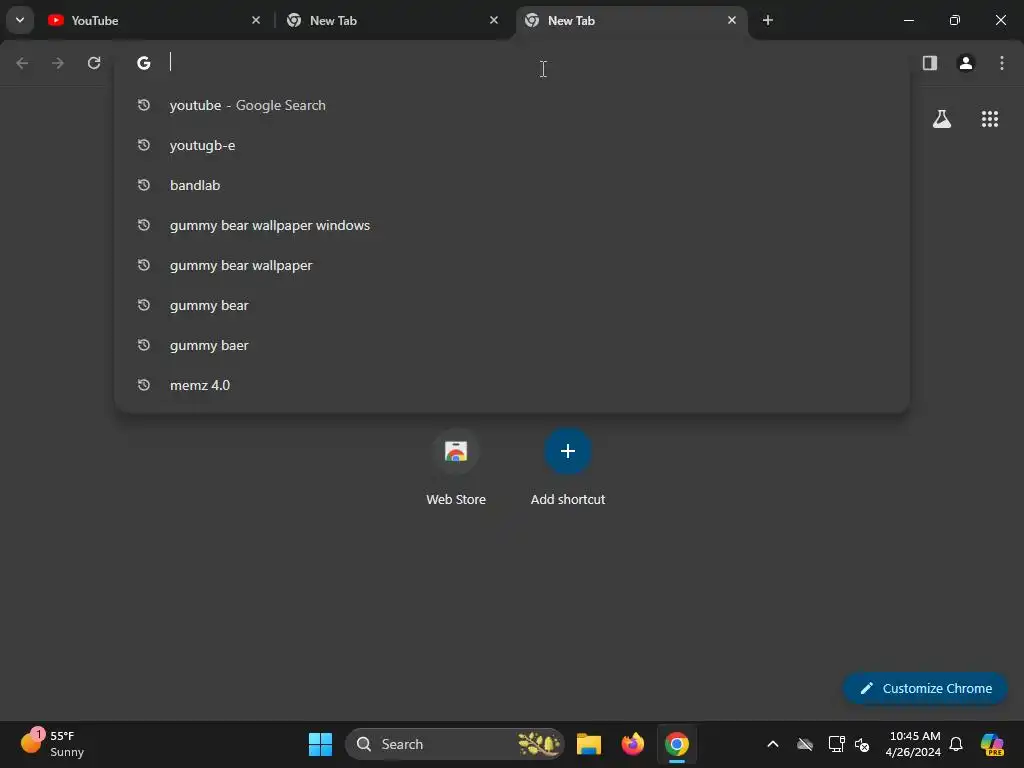Screen dimensions: 1024x768
Task: Open the tab search dropdown arrow
Action: click(20, 20)
